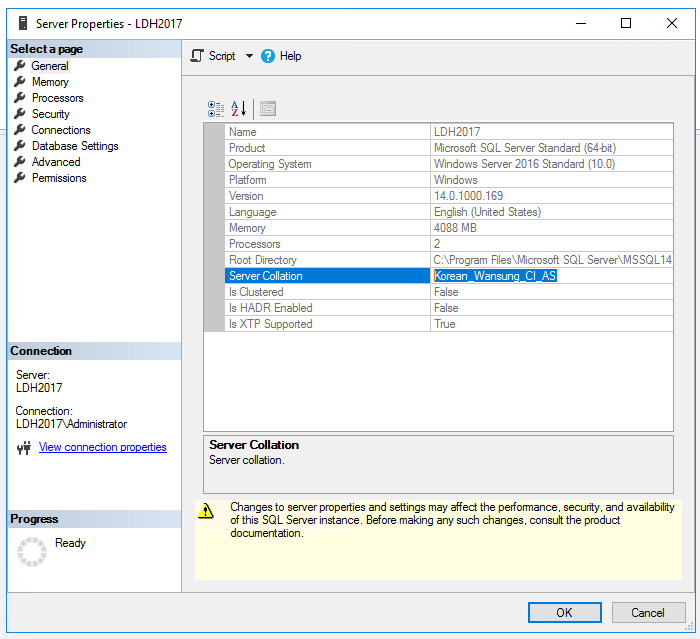Click the wrench icon beside Memory
This screenshot has height=639, width=700.
coord(20,82)
